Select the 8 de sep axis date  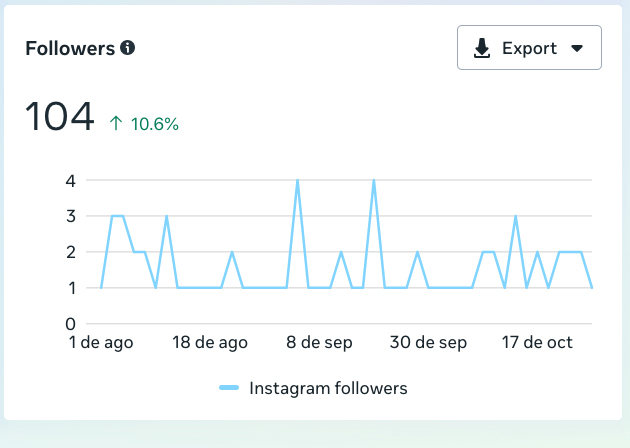click(319, 343)
